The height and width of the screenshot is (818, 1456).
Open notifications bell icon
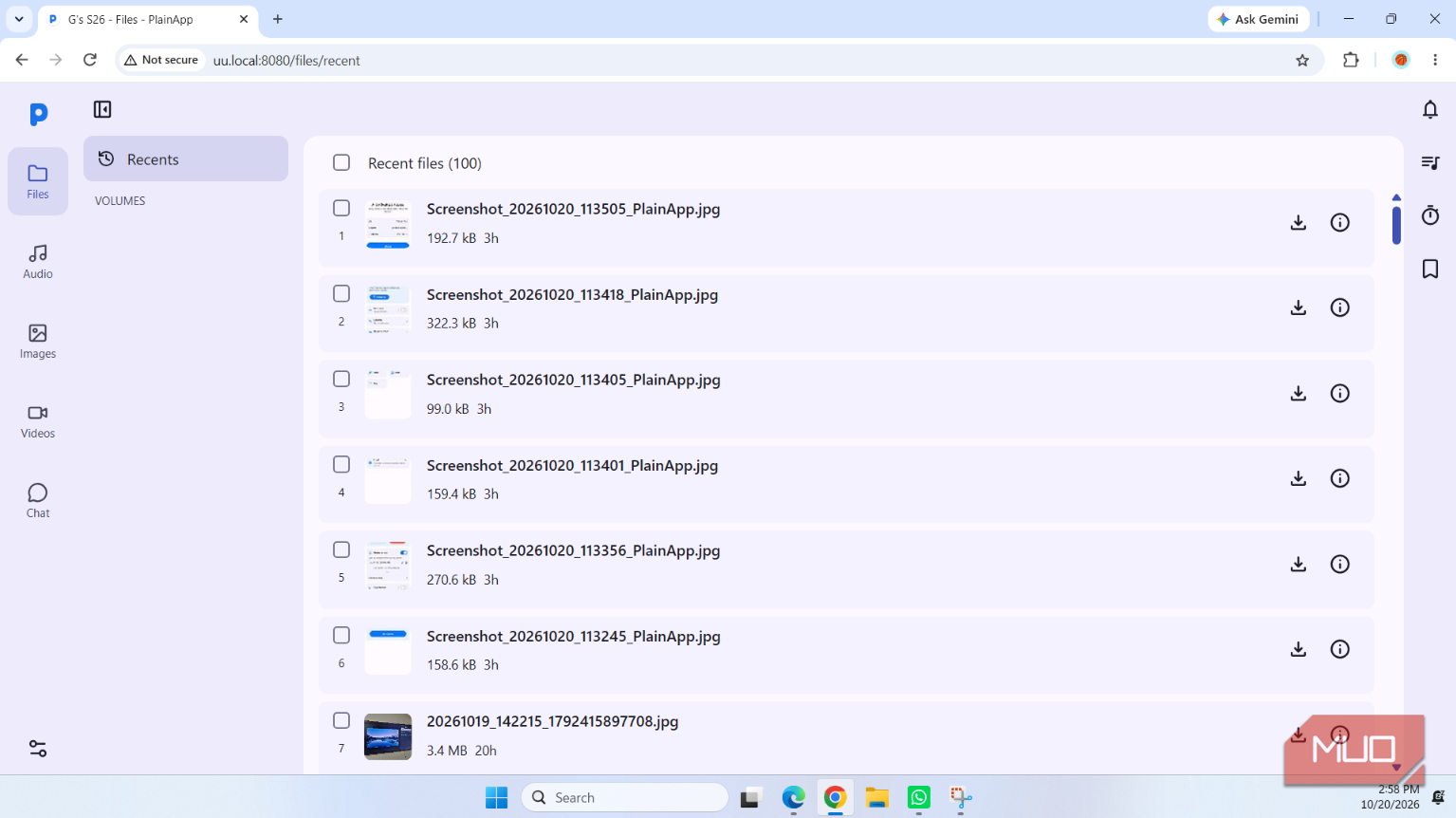coord(1430,109)
